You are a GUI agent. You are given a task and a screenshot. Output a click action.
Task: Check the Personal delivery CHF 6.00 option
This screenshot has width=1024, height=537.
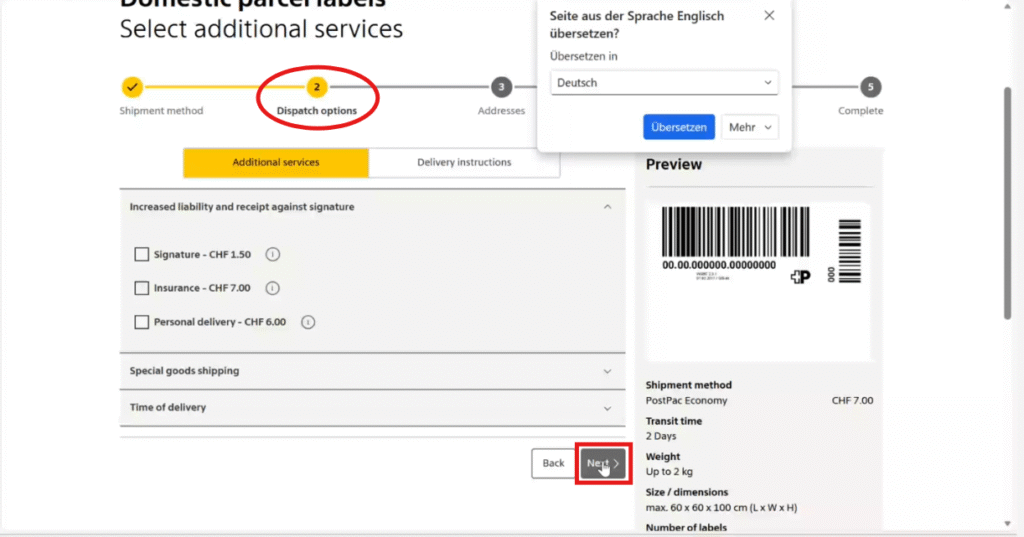(141, 322)
